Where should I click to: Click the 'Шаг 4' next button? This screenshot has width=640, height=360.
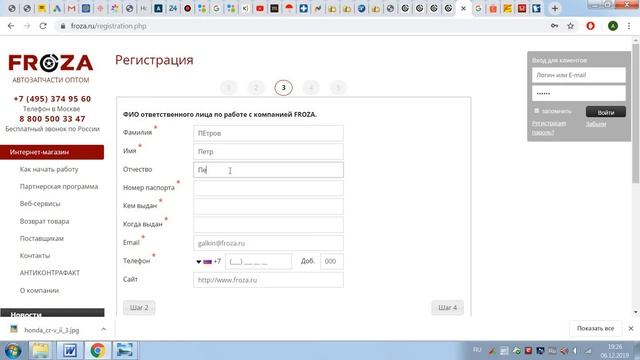point(447,307)
